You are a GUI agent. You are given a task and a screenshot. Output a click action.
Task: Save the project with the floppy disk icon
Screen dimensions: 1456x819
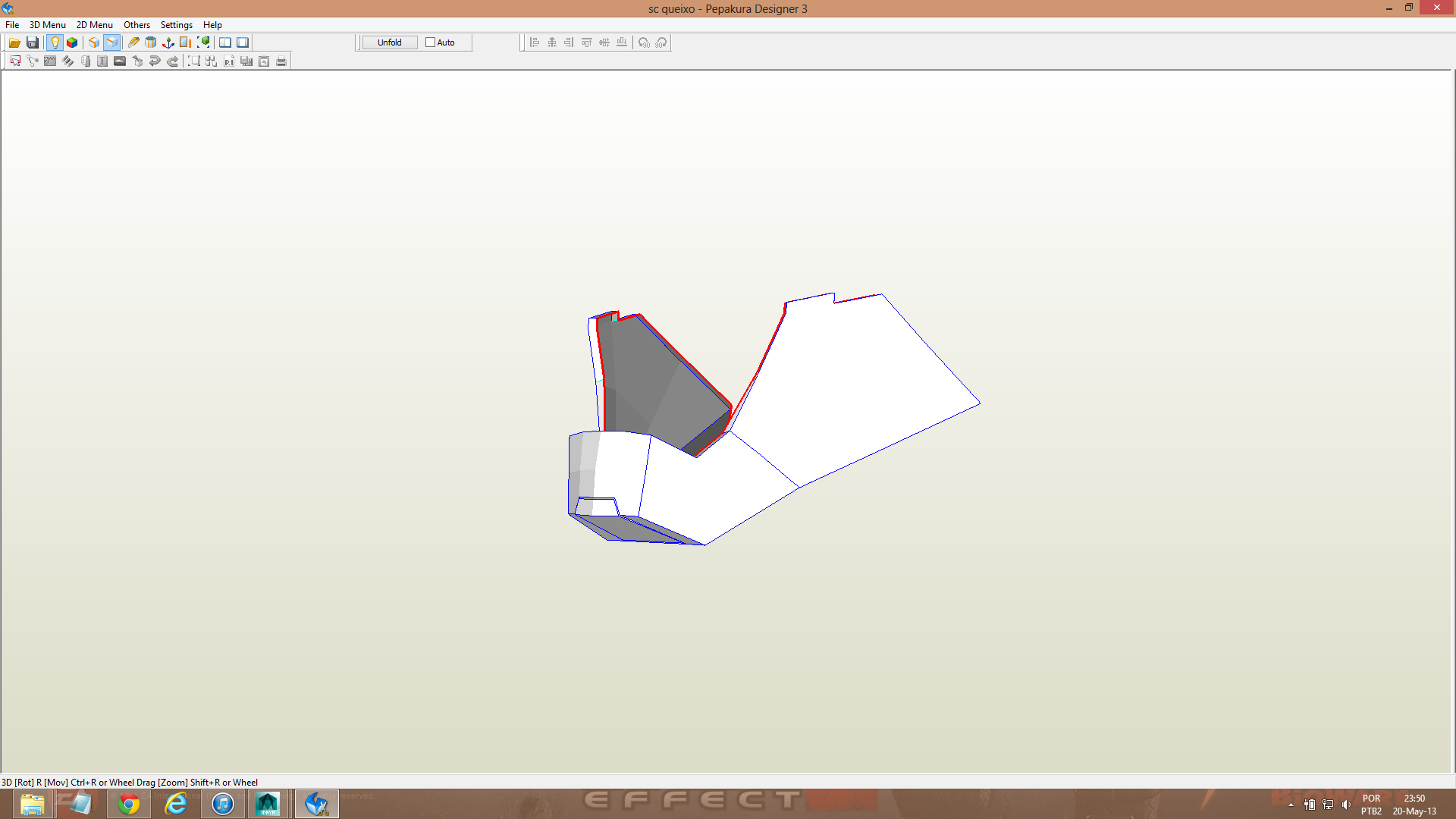click(32, 42)
